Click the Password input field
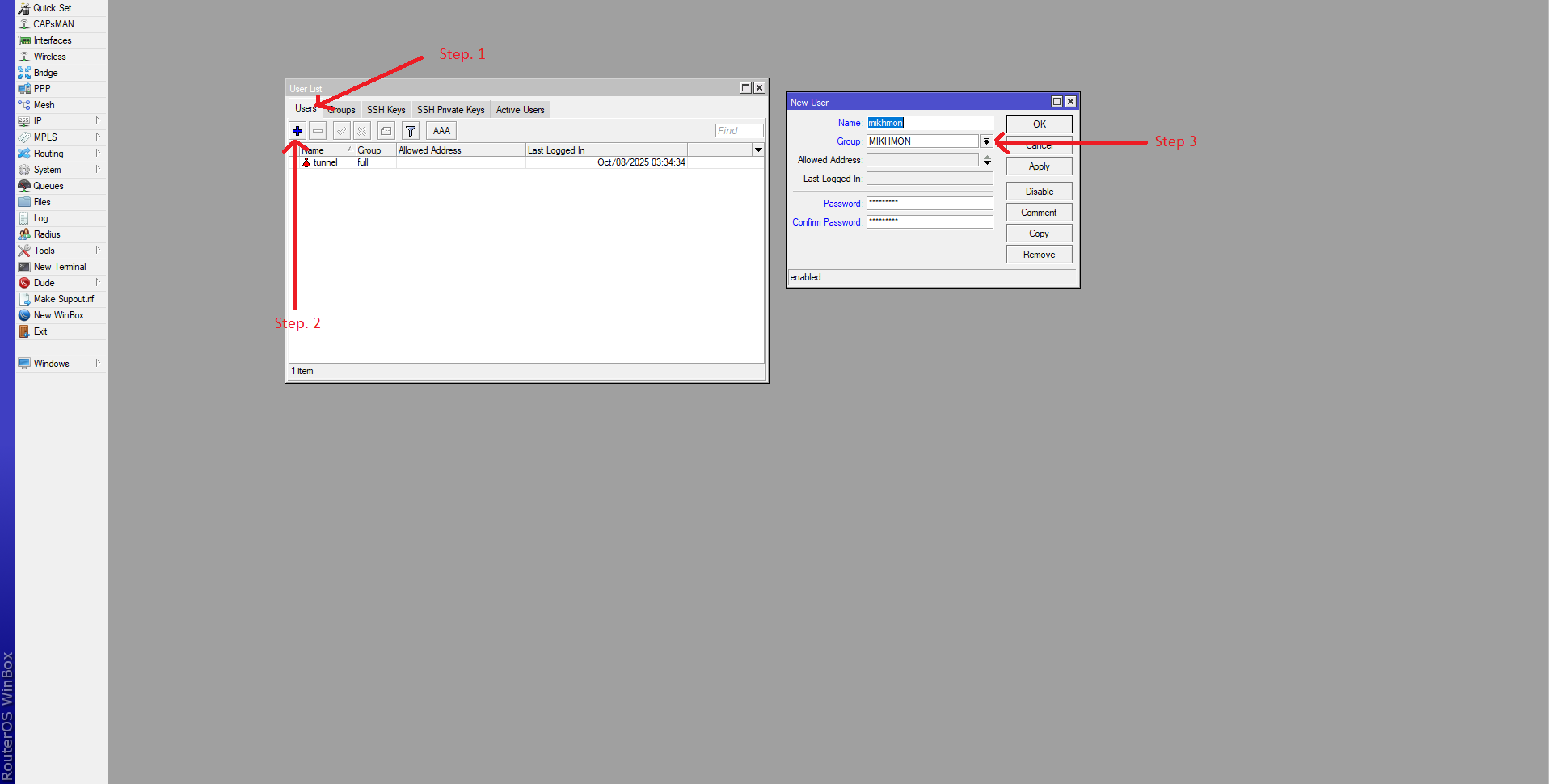1552x784 pixels. (930, 204)
